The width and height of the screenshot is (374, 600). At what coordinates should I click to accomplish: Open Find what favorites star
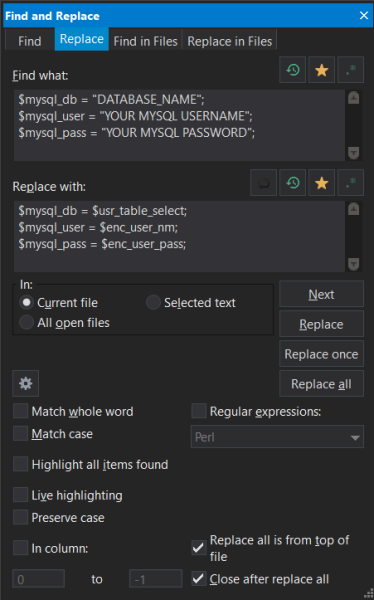[322, 70]
